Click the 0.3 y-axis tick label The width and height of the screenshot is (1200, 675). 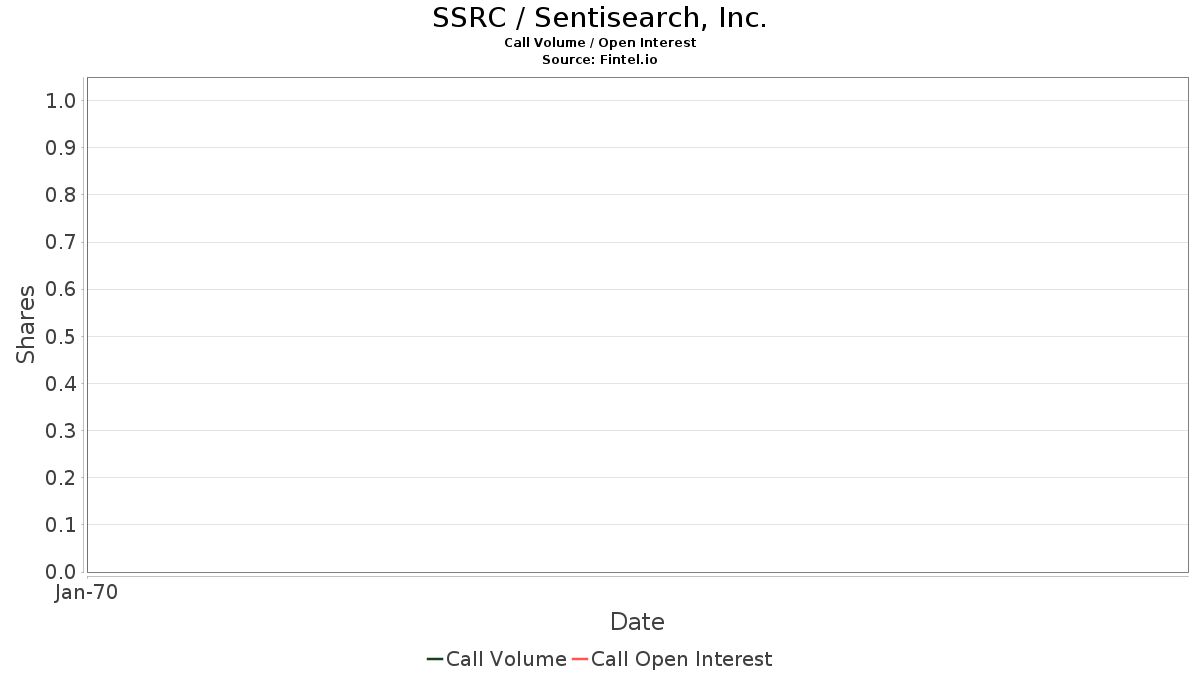click(61, 431)
